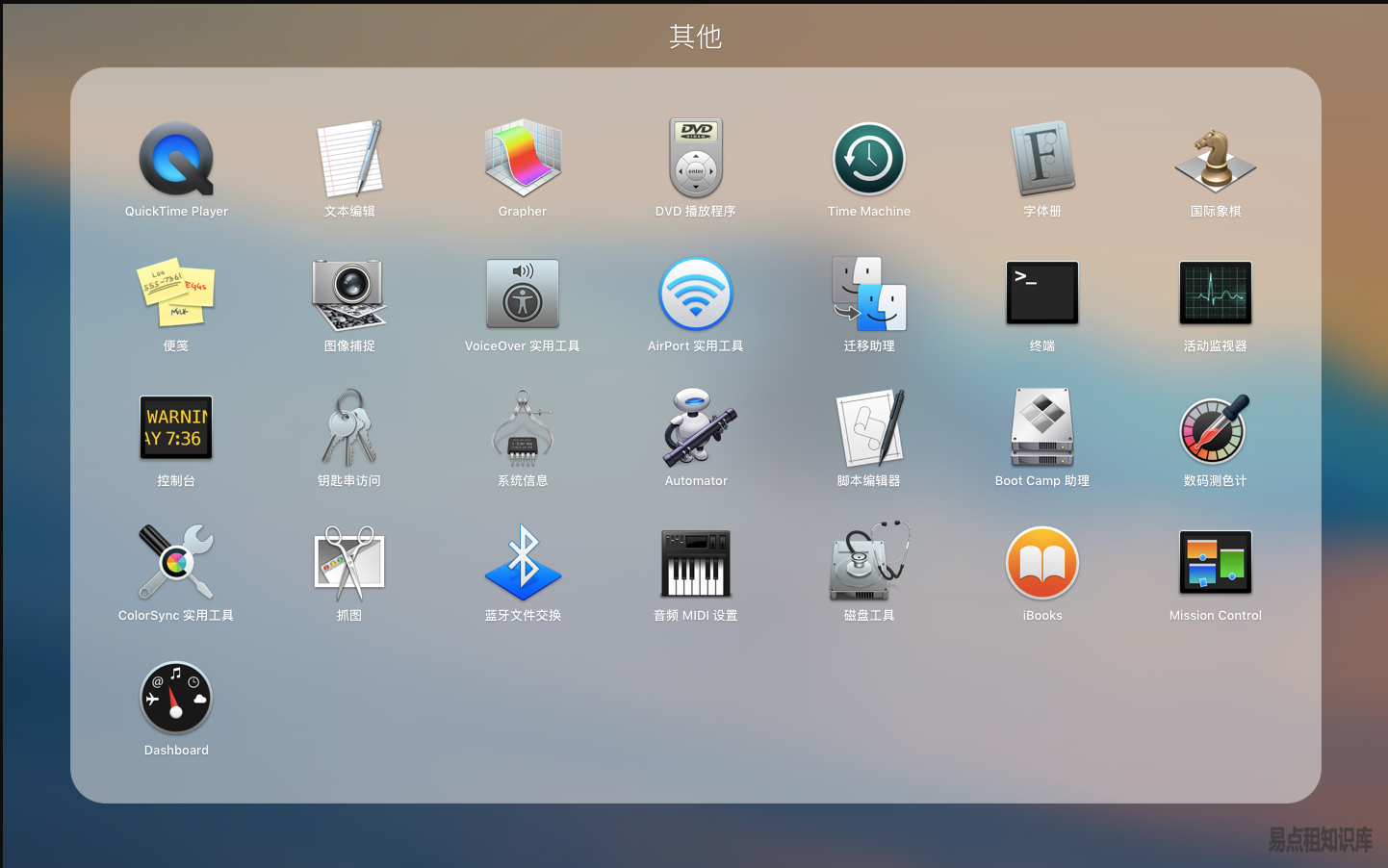1388x868 pixels.
Task: Open 蓝牙文件交换 Bluetooth icon
Action: (523, 563)
